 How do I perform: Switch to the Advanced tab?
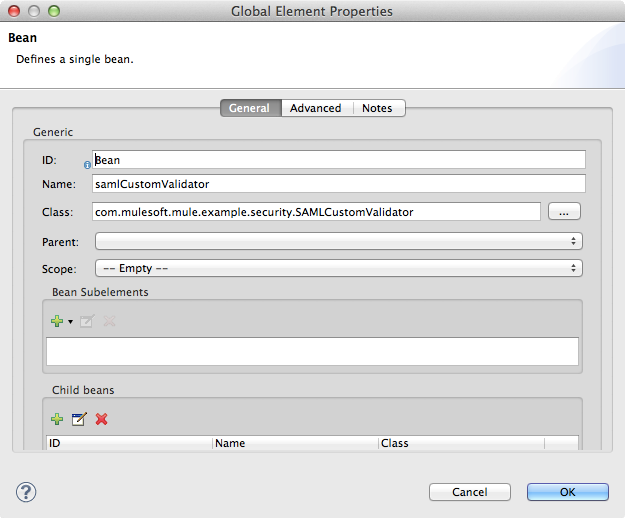tap(315, 108)
